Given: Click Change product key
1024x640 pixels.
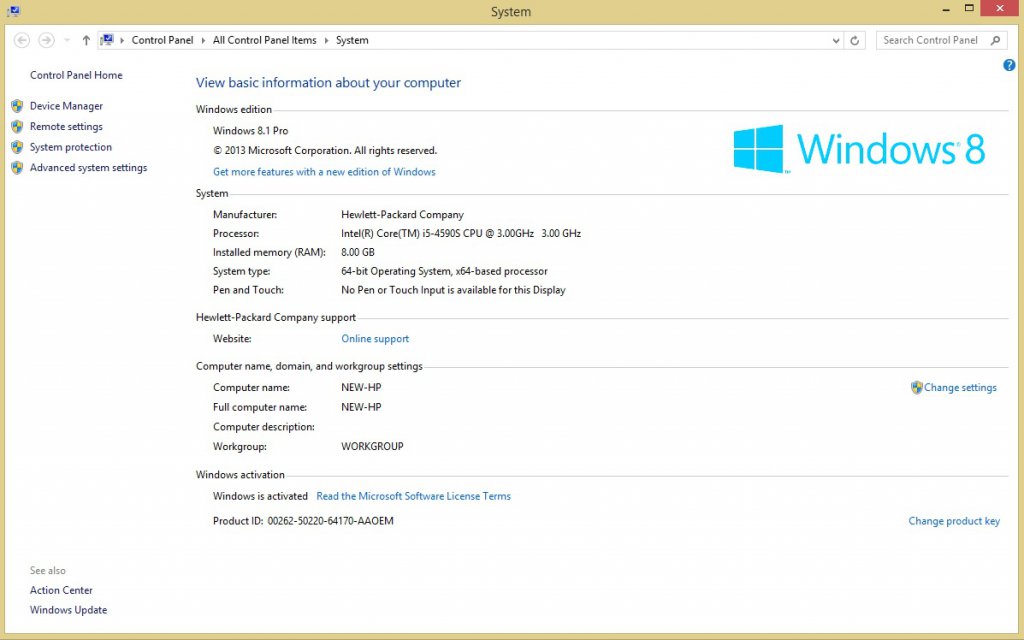Looking at the screenshot, I should pyautogui.click(x=954, y=521).
